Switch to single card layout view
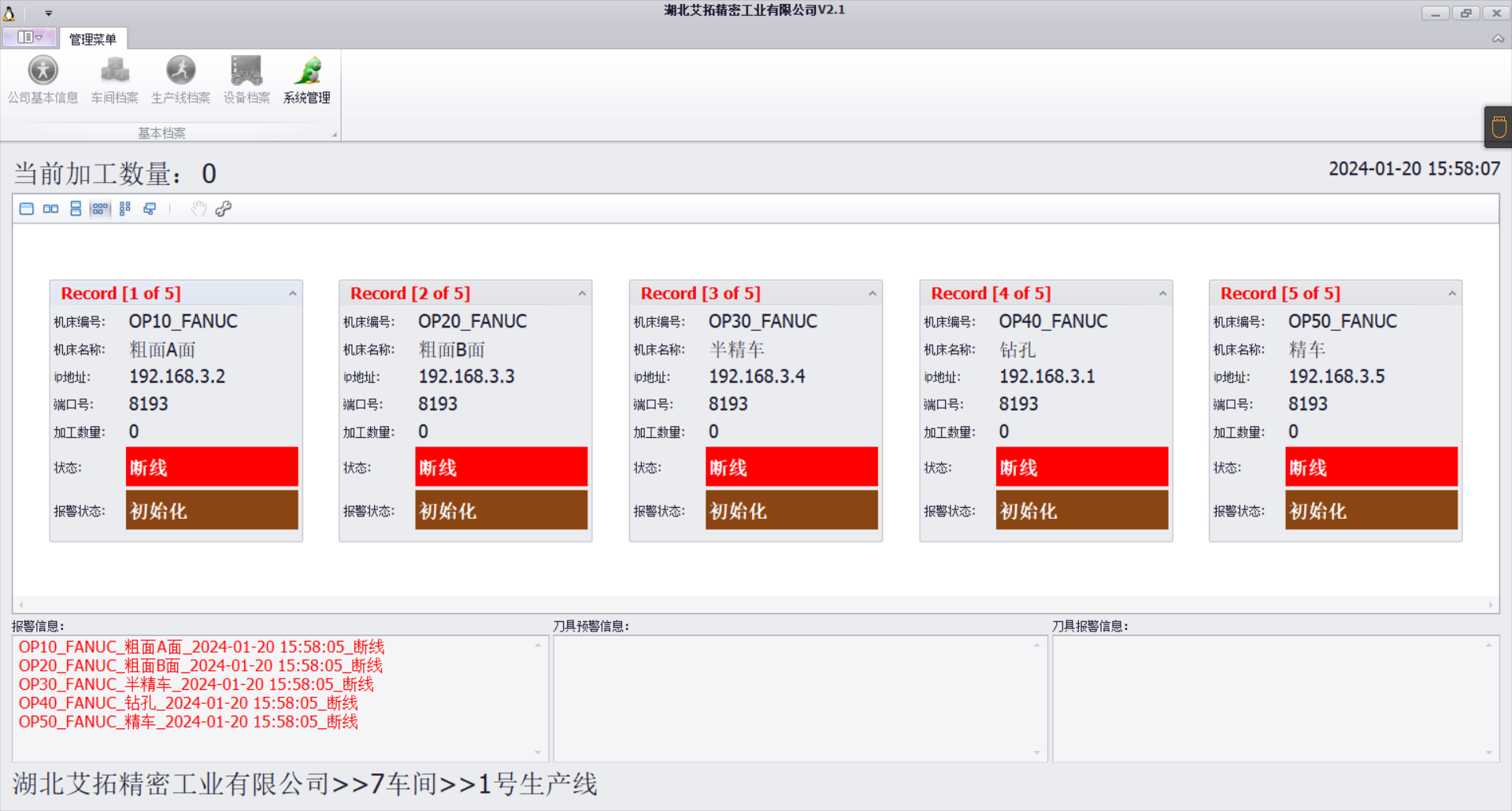1512x811 pixels. (27, 209)
